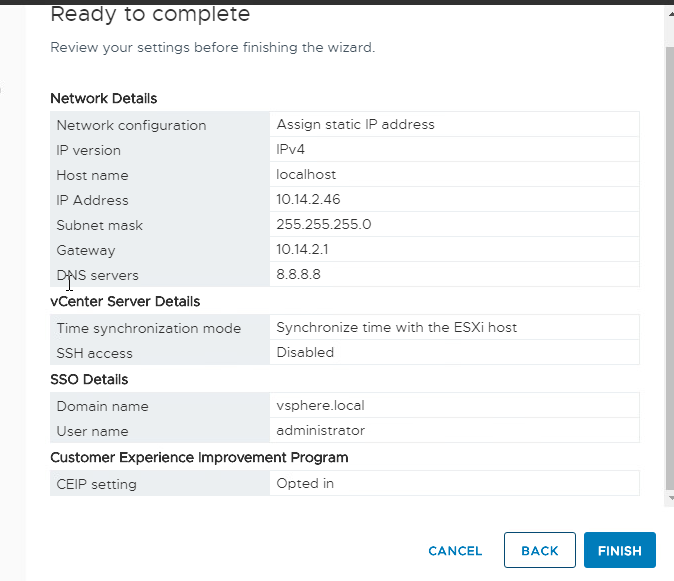This screenshot has width=674, height=581.
Task: Click the 'SSH access' label
Action: pyautogui.click(x=95, y=353)
